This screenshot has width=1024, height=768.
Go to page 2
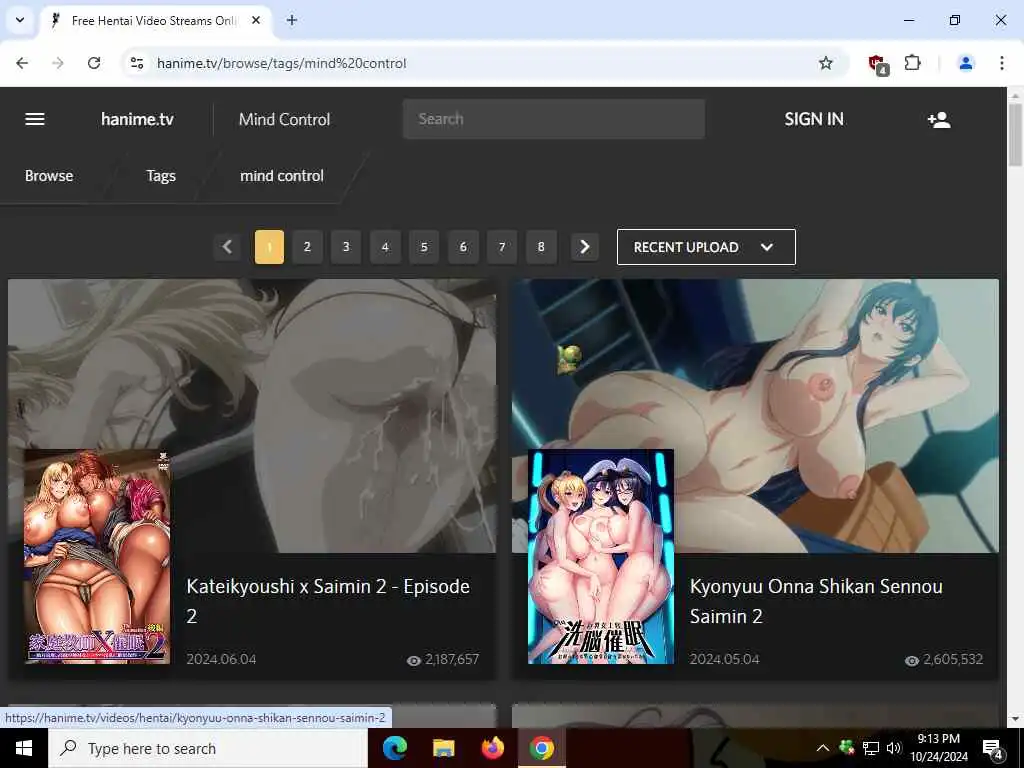(x=307, y=247)
